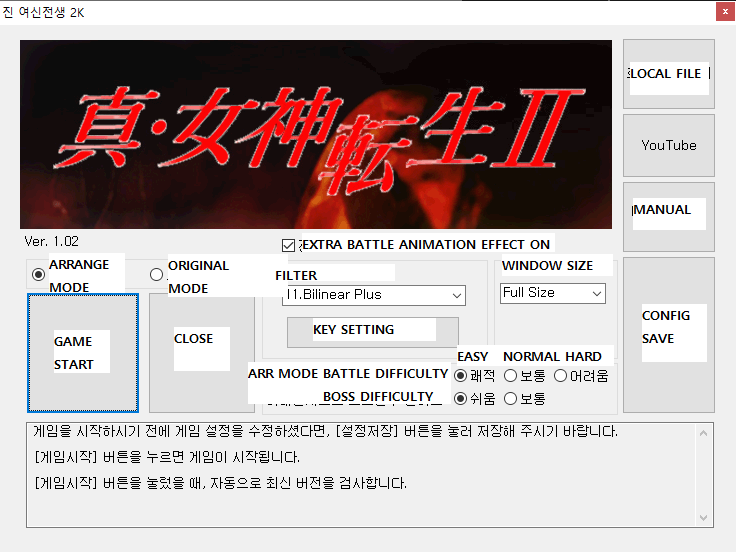736x552 pixels.
Task: Click the scroll-up arrow in description box
Action: (x=703, y=433)
